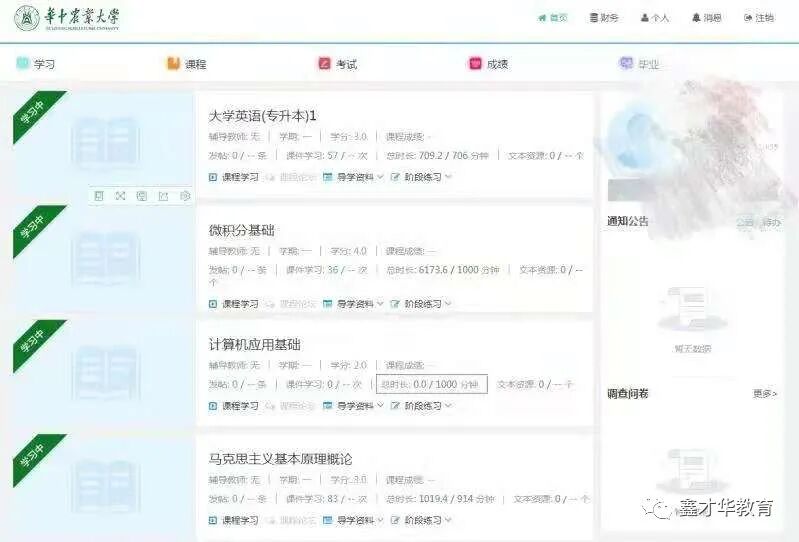Open course title 微积分基础
Viewport: 799px width, 542px height.
242,230
